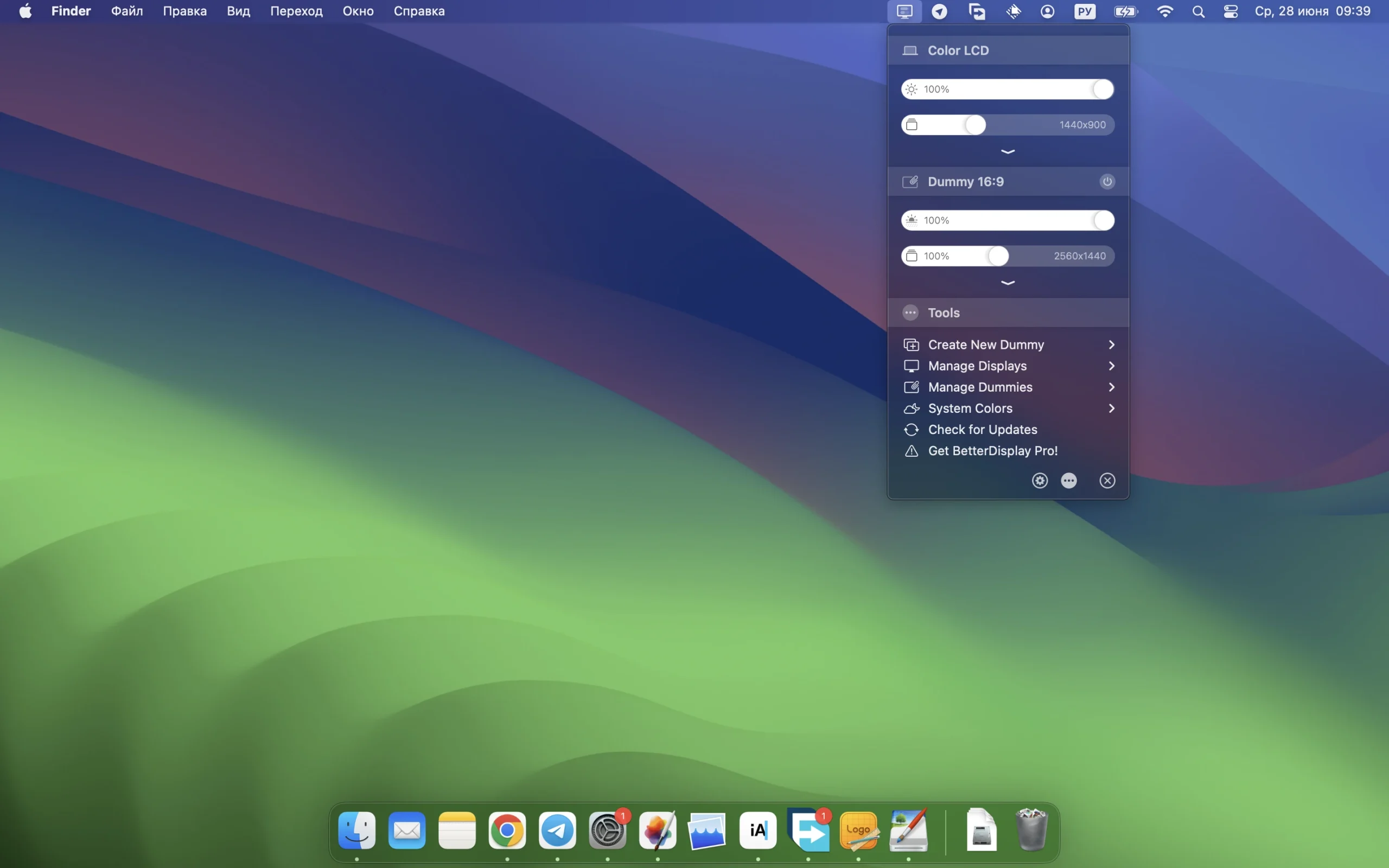Click the ellipsis icon in the BetterDisplay panel
1389x868 pixels.
(1068, 481)
